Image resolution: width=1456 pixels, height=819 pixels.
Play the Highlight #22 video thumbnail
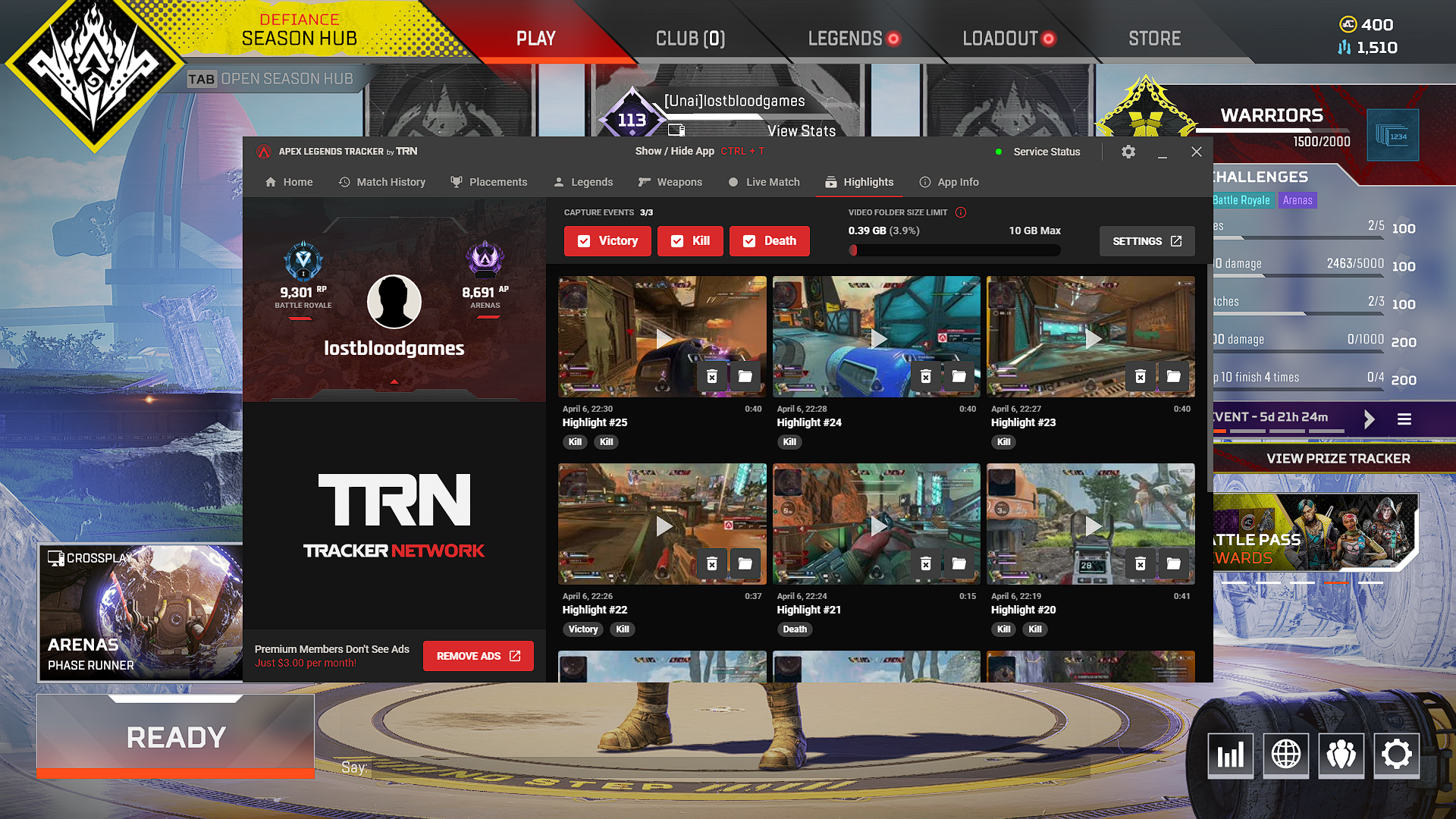point(662,524)
